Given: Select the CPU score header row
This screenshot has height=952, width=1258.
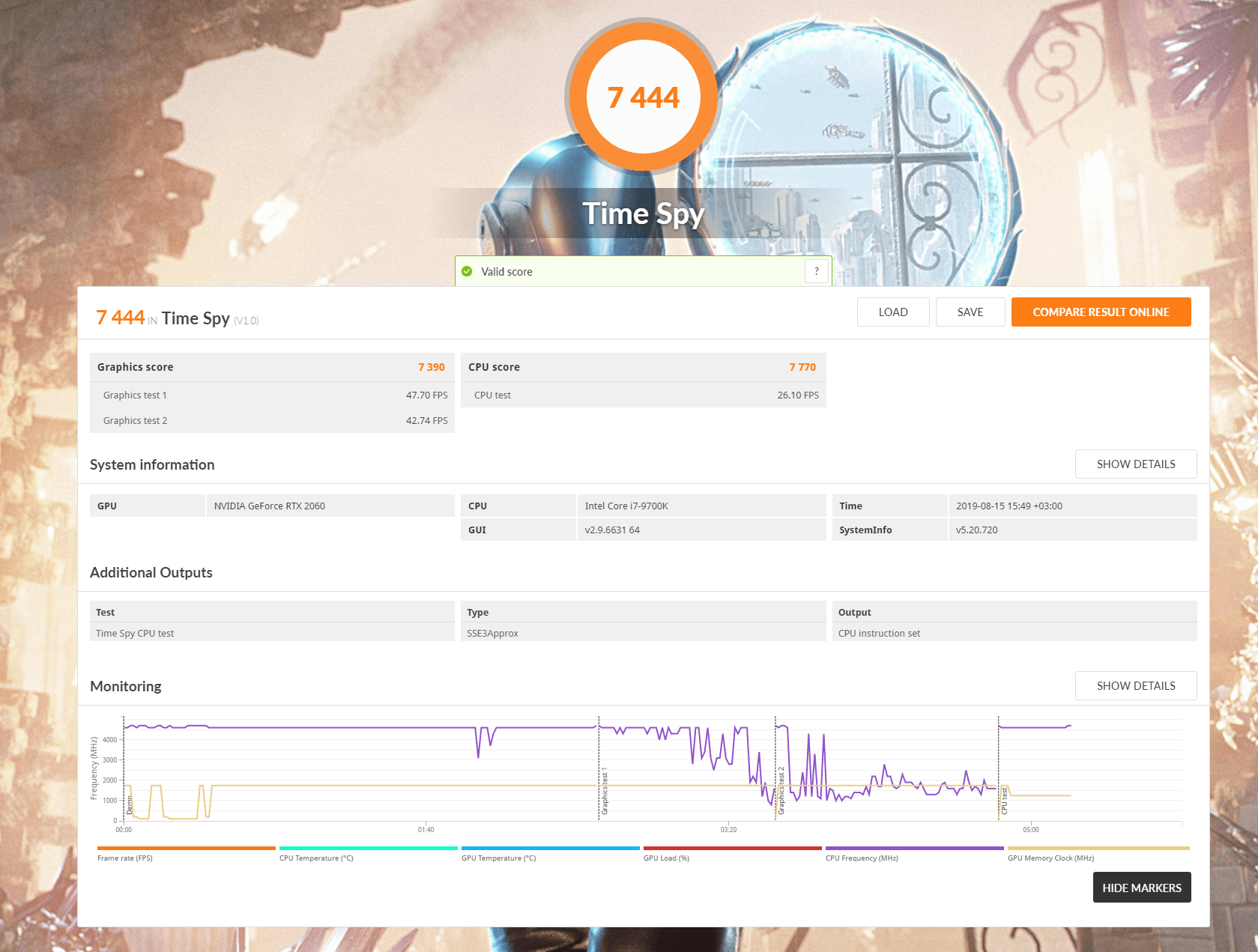Looking at the screenshot, I should (643, 367).
